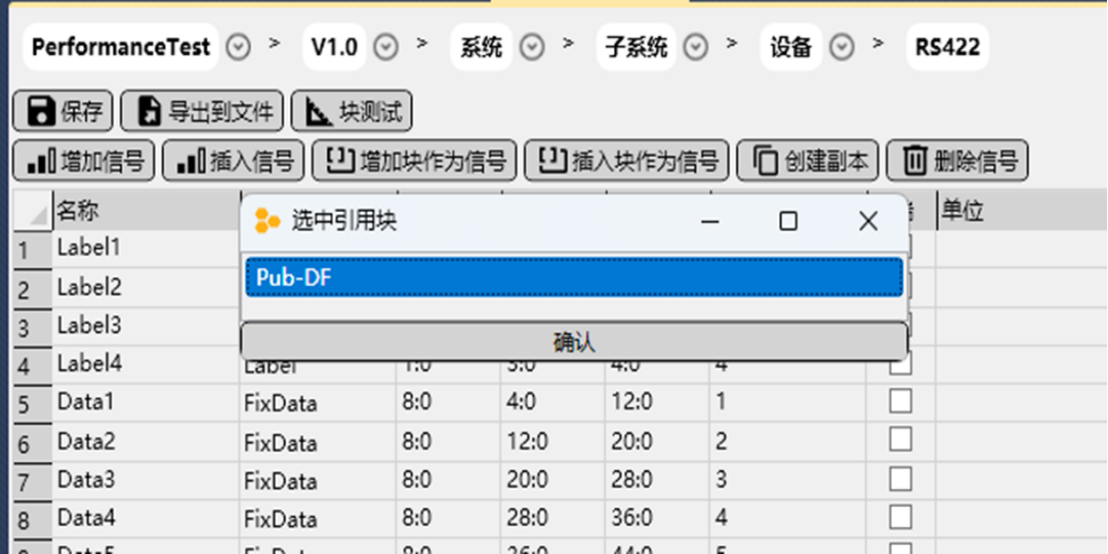1108x554 pixels.
Task: Enable the checkbox in the Data3 row
Action: (900, 479)
